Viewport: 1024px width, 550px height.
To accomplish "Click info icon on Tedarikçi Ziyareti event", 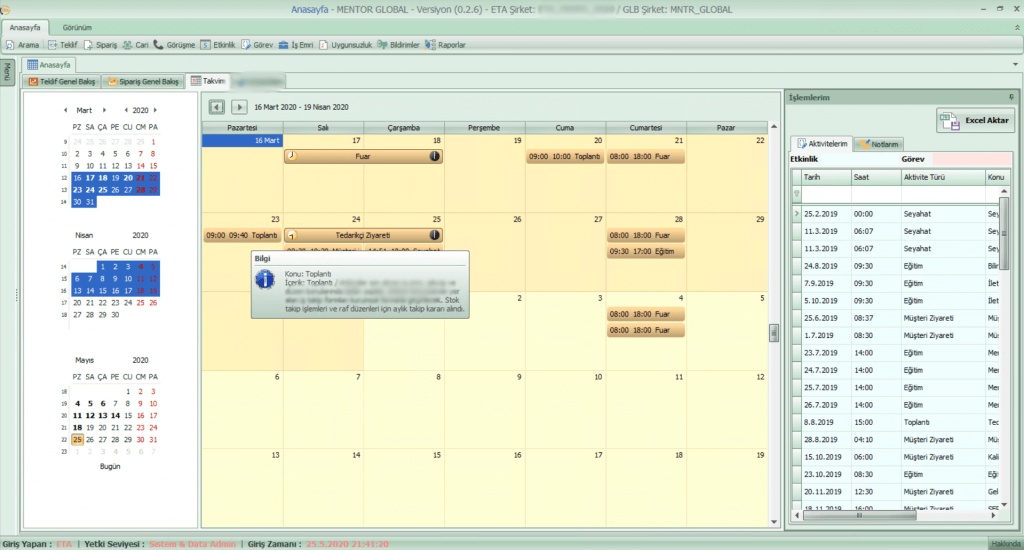I will pos(434,235).
